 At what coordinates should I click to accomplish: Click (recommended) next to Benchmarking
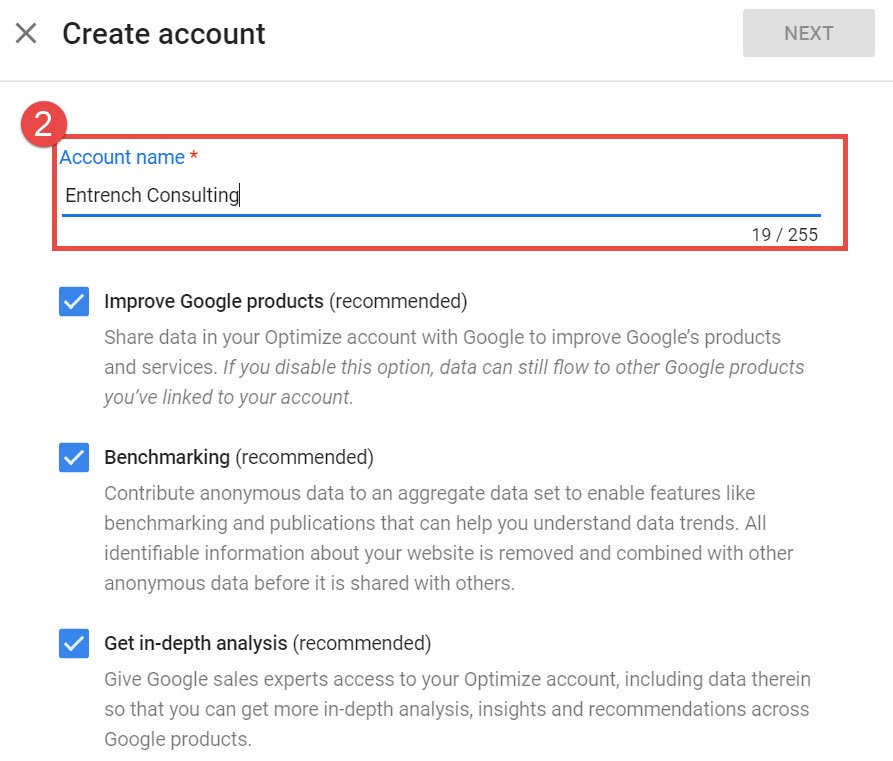coord(304,457)
